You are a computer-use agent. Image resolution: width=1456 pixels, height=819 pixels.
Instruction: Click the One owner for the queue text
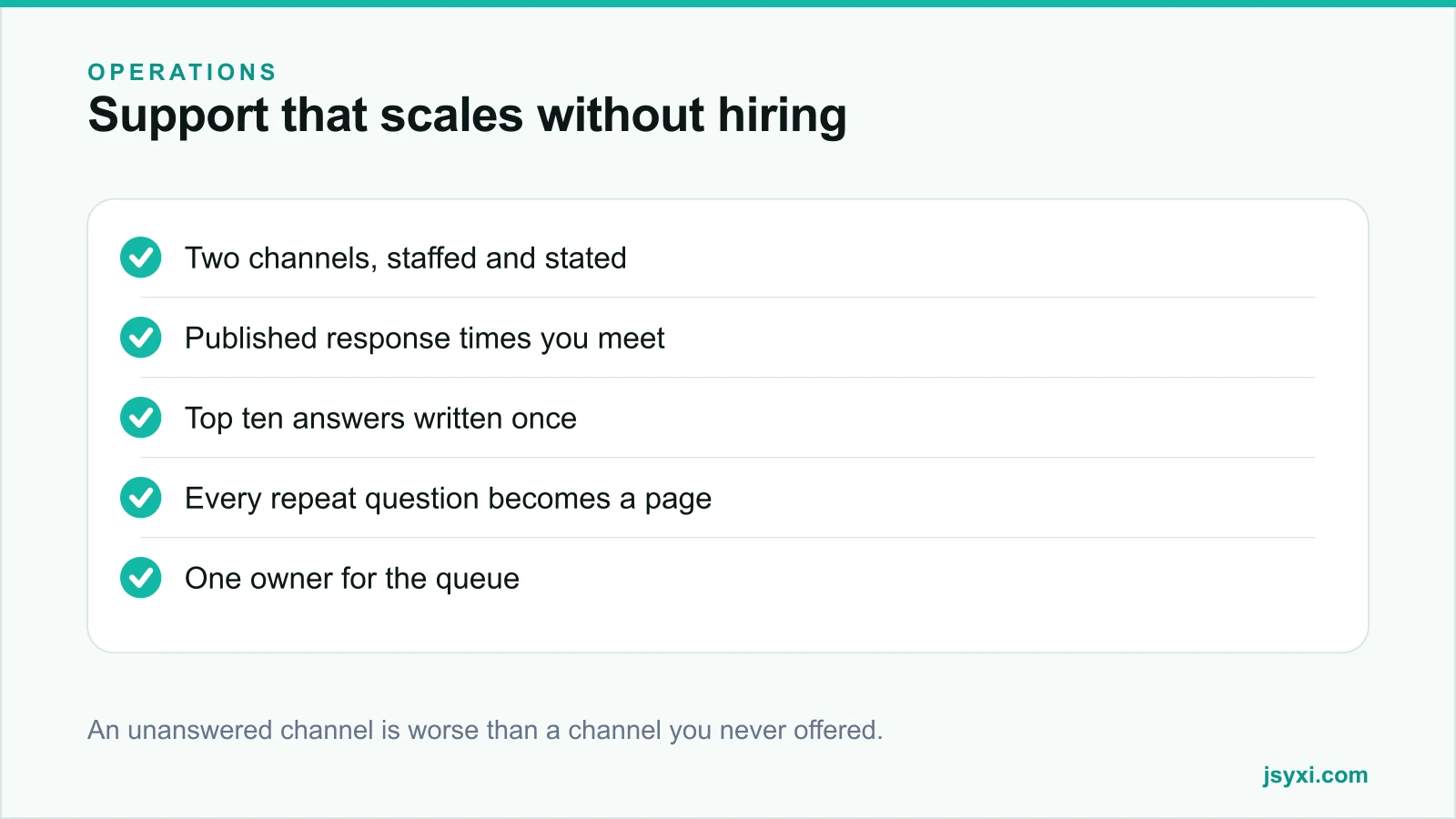click(352, 579)
